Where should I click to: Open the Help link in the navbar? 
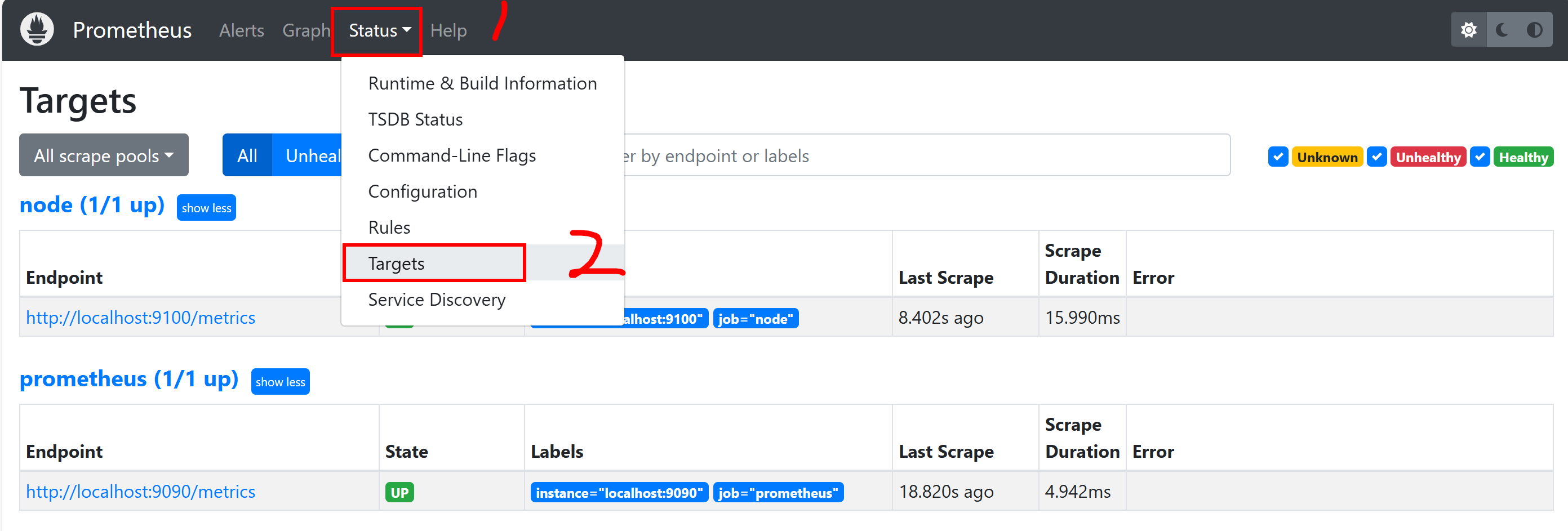[x=448, y=30]
